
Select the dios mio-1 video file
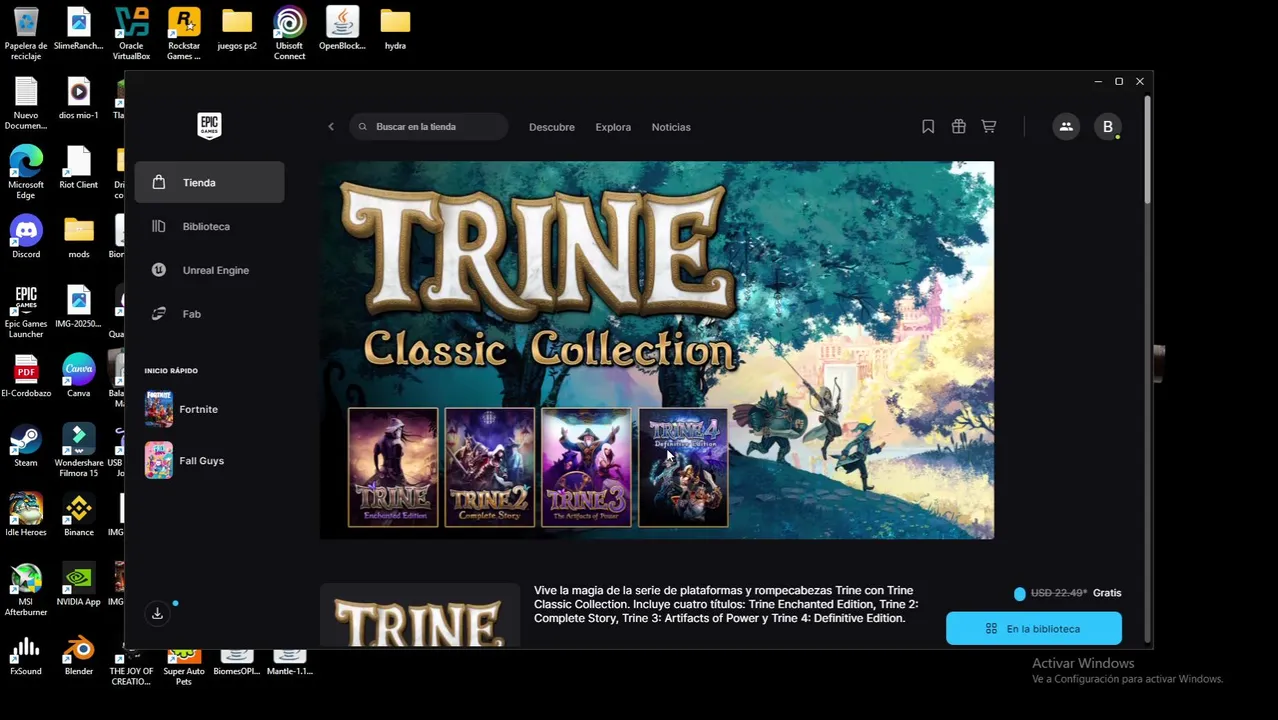(78, 99)
